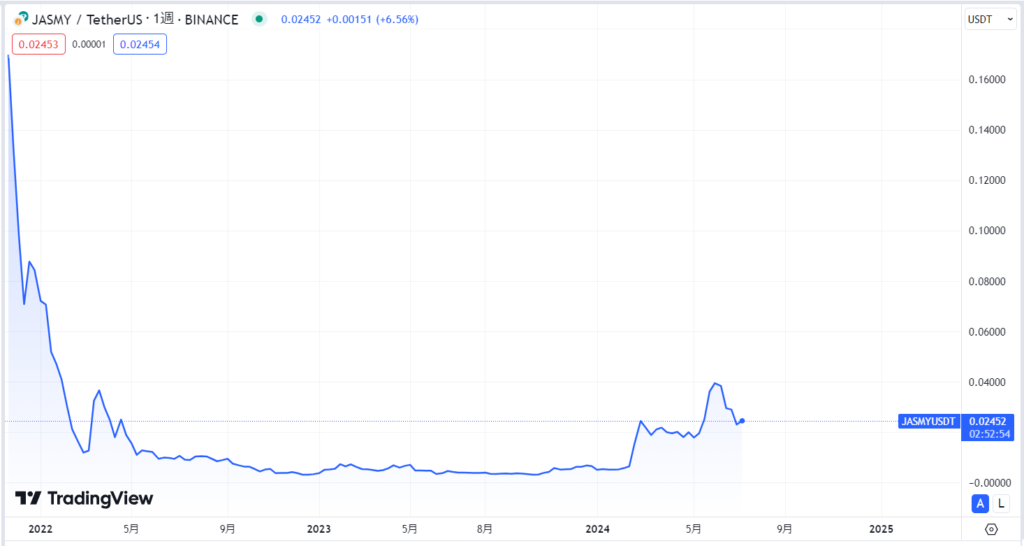Click the blue buy price 0.02454
1024x546 pixels.
coord(140,44)
